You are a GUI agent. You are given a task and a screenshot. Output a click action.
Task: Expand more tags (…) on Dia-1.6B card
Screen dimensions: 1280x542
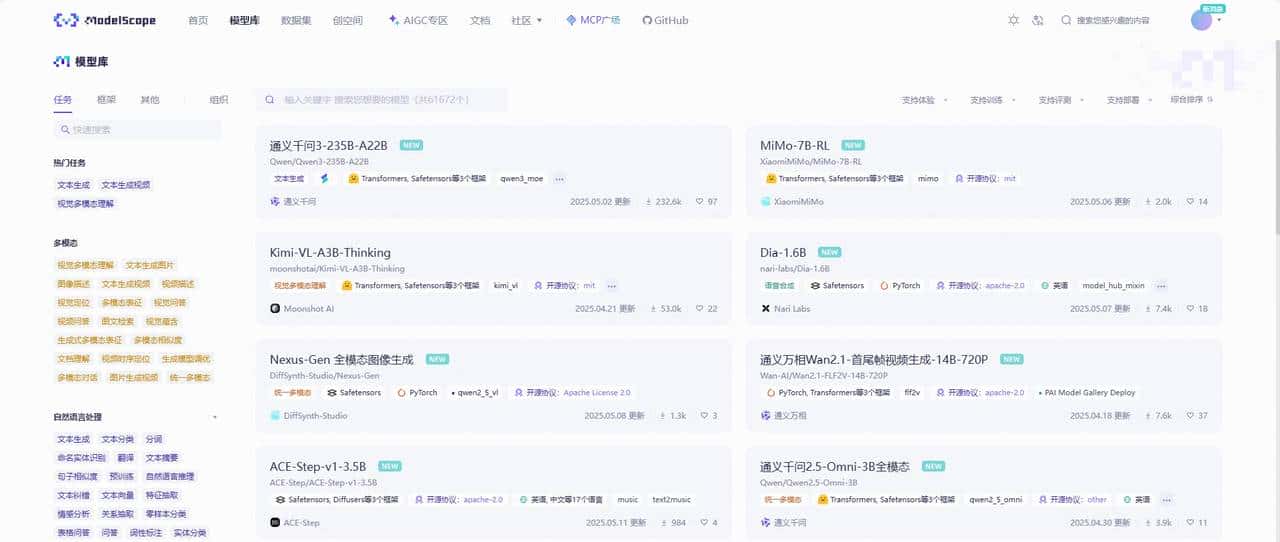1161,286
